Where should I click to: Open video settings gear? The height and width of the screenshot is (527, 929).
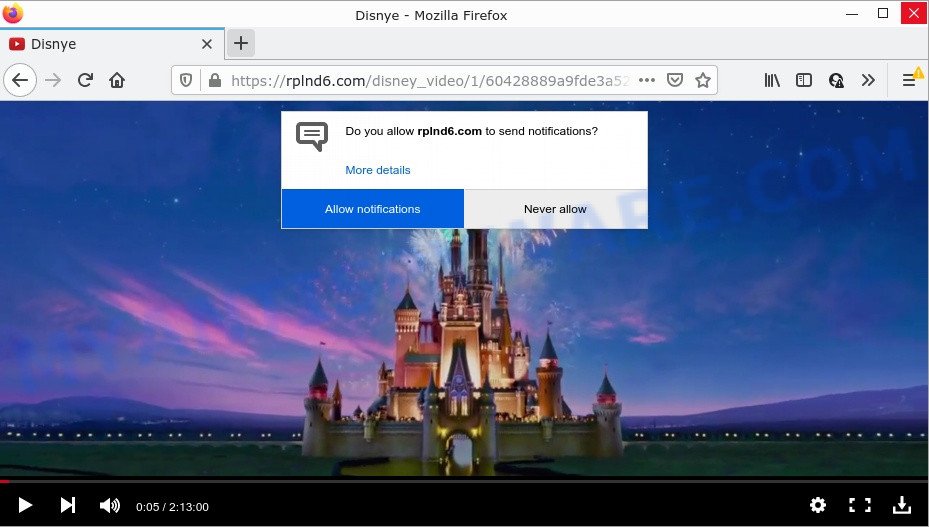[x=818, y=505]
